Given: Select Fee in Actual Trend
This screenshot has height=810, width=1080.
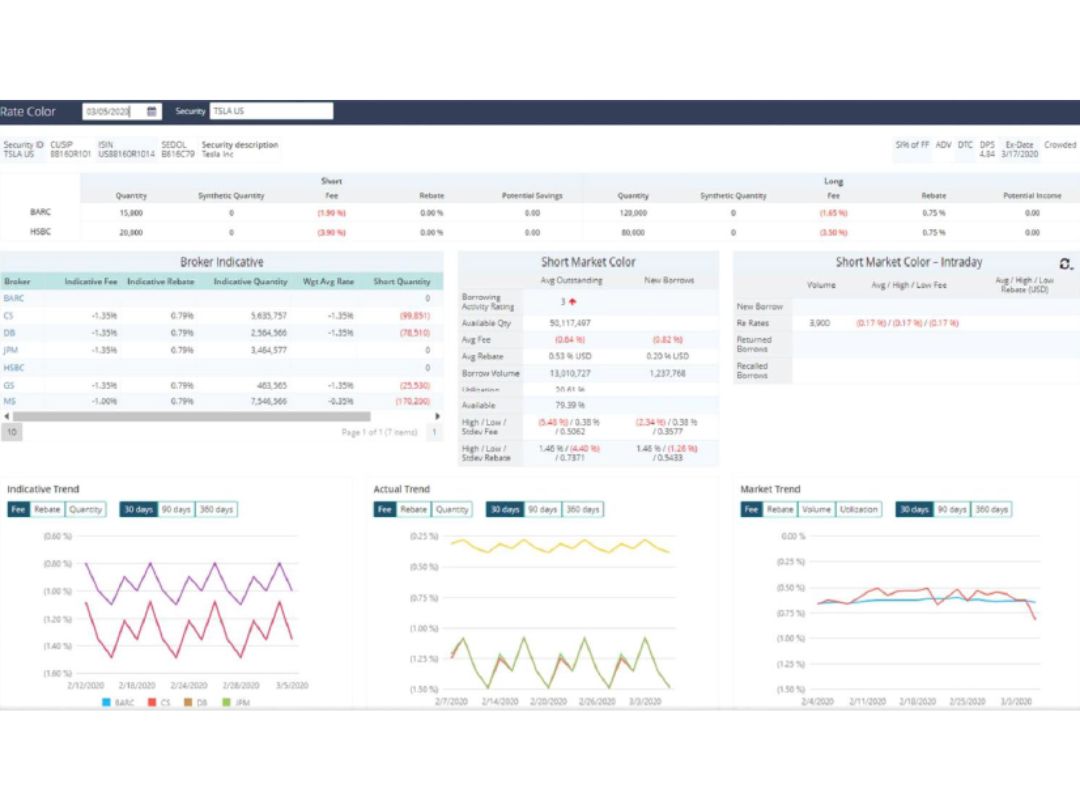Looking at the screenshot, I should click(x=384, y=510).
